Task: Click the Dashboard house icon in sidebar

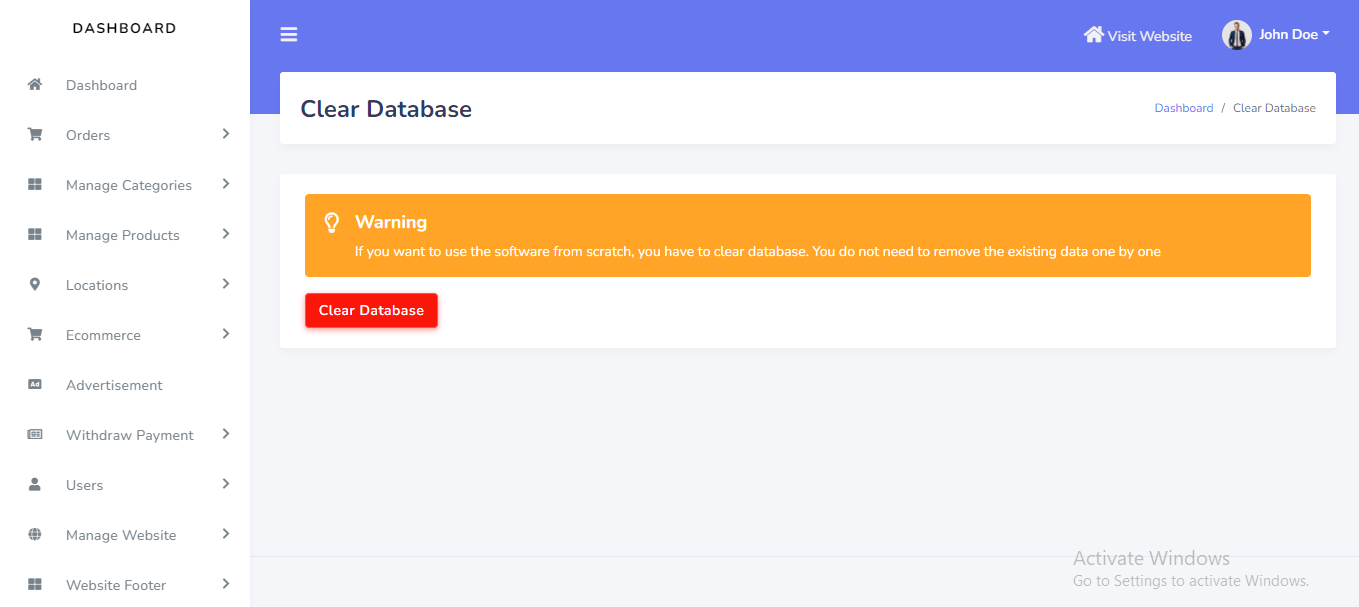Action: click(35, 85)
